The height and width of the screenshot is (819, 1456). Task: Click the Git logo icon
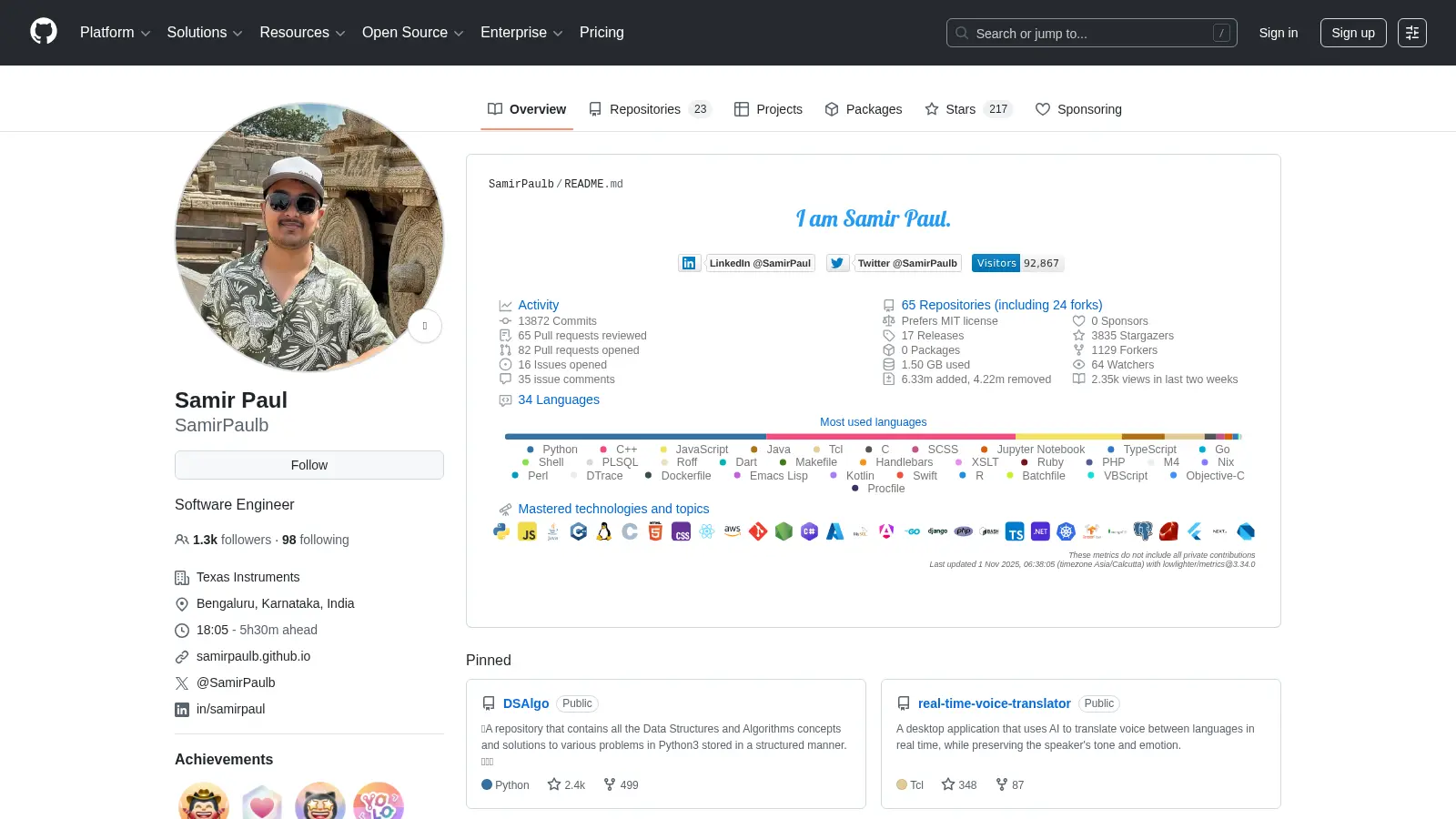pyautogui.click(x=758, y=532)
